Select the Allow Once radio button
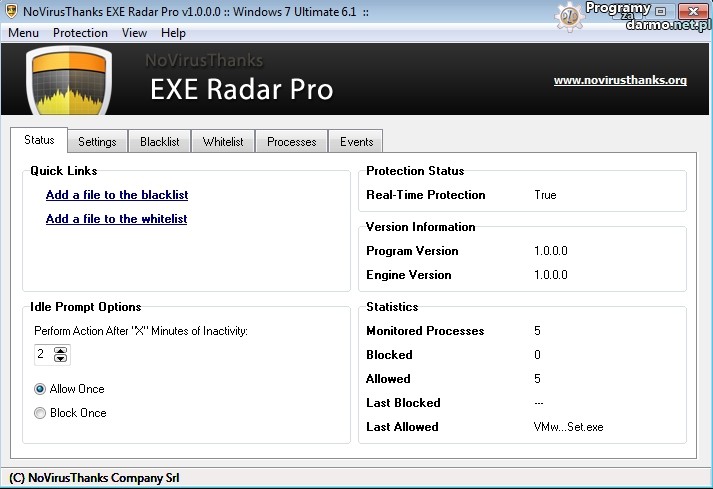Screen dimensions: 713x489 click(40, 389)
